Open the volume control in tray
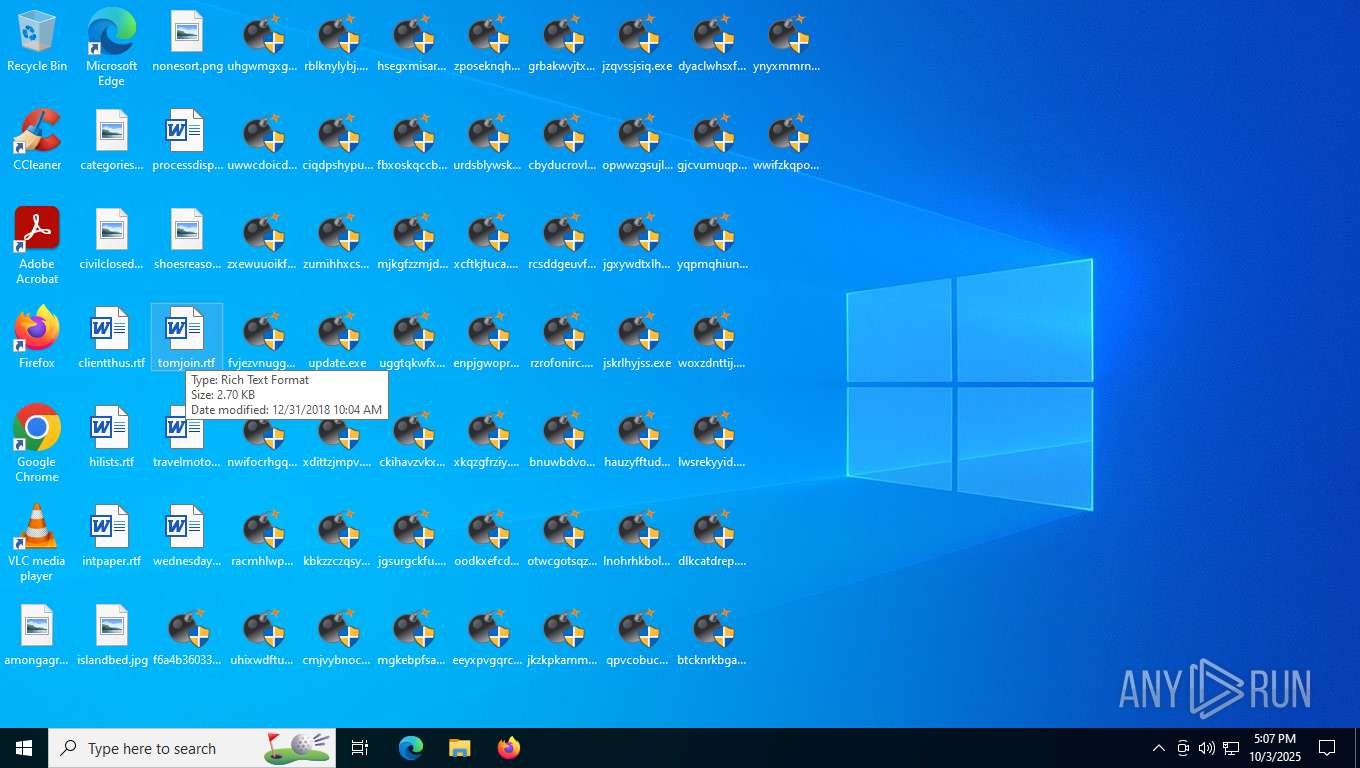This screenshot has height=768, width=1360. click(x=1206, y=748)
